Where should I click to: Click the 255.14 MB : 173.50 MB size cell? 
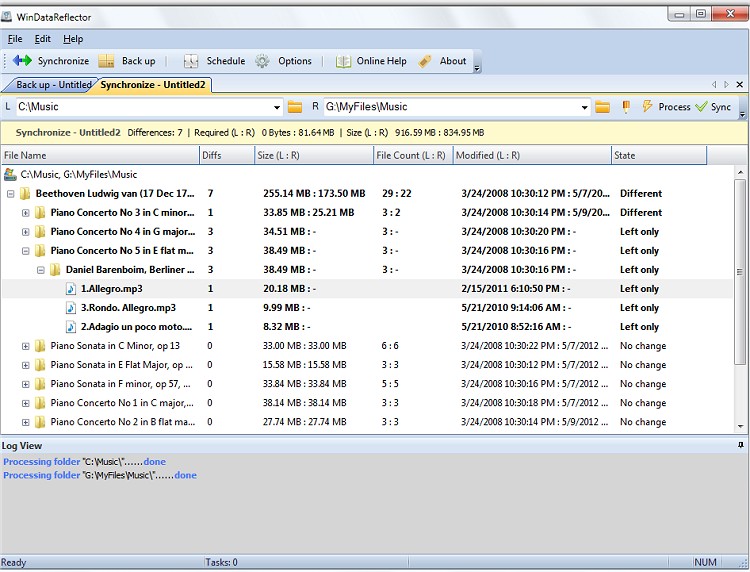pyautogui.click(x=314, y=194)
